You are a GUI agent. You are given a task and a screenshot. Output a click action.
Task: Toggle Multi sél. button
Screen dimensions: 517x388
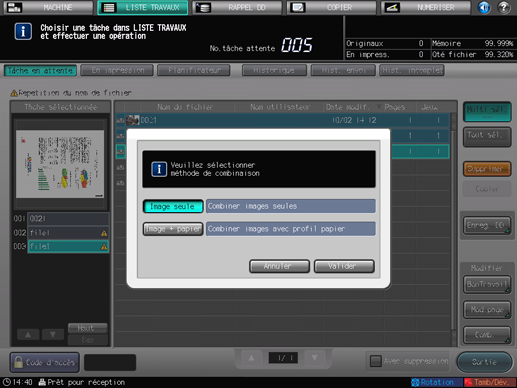487,112
